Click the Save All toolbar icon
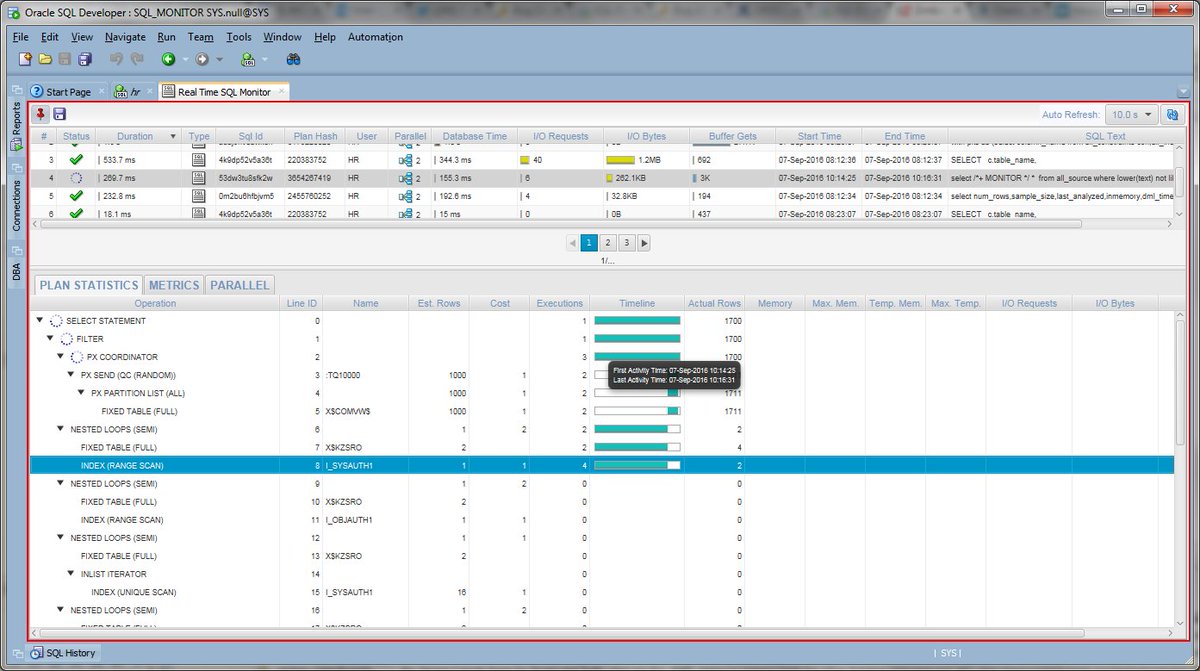The width and height of the screenshot is (1200, 671). pyautogui.click(x=85, y=60)
